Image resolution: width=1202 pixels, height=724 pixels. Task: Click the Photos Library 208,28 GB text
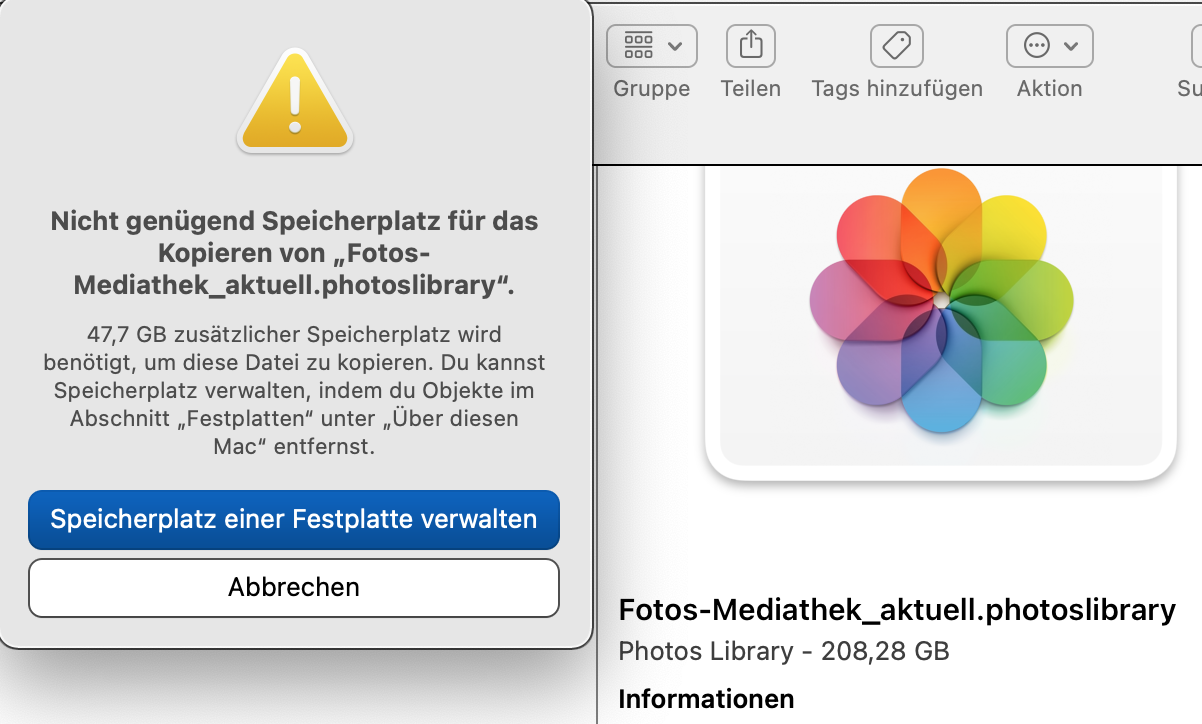(784, 652)
